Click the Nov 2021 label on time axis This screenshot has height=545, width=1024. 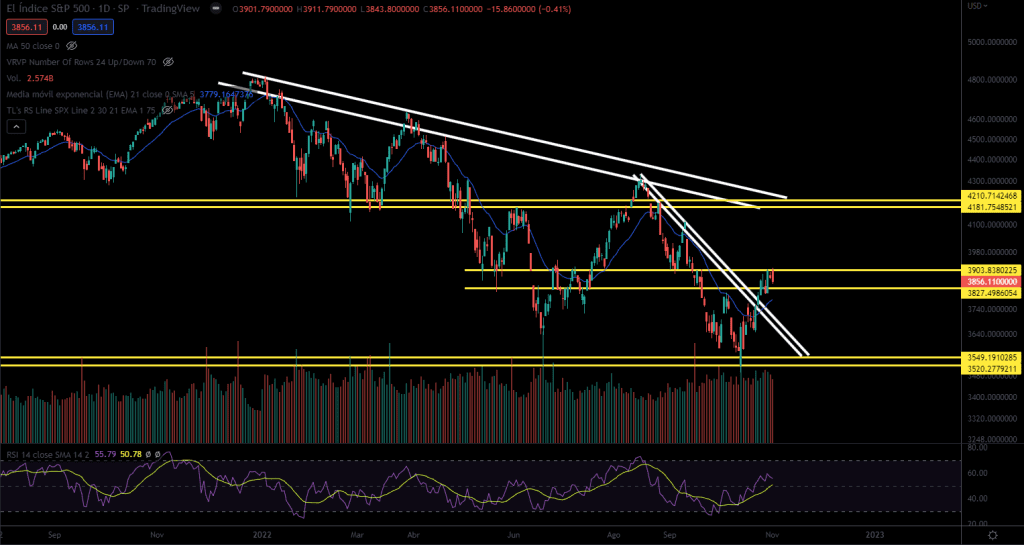[x=157, y=534]
